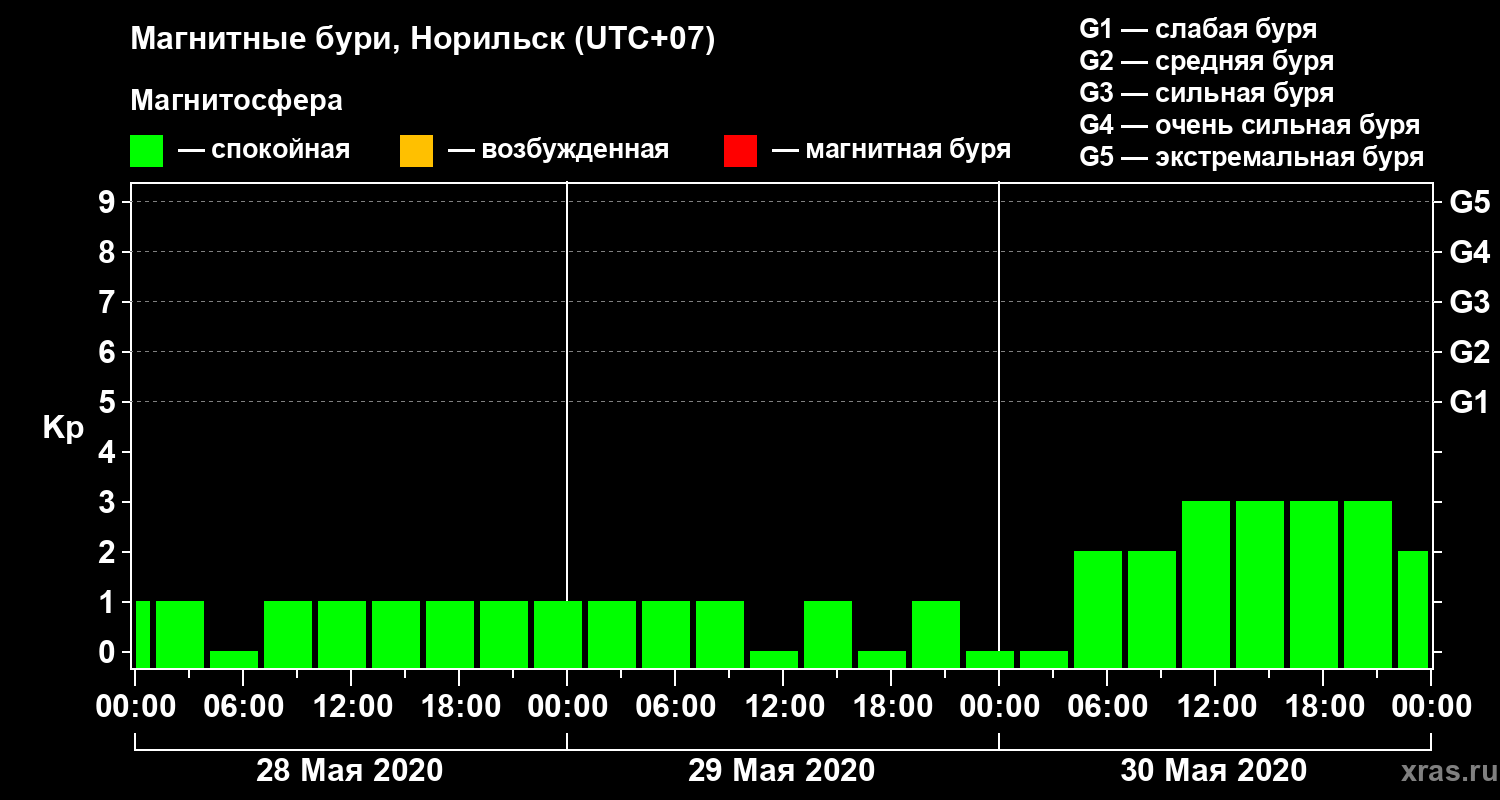
Task: Click the Kp axis value 7
Action: click(109, 302)
